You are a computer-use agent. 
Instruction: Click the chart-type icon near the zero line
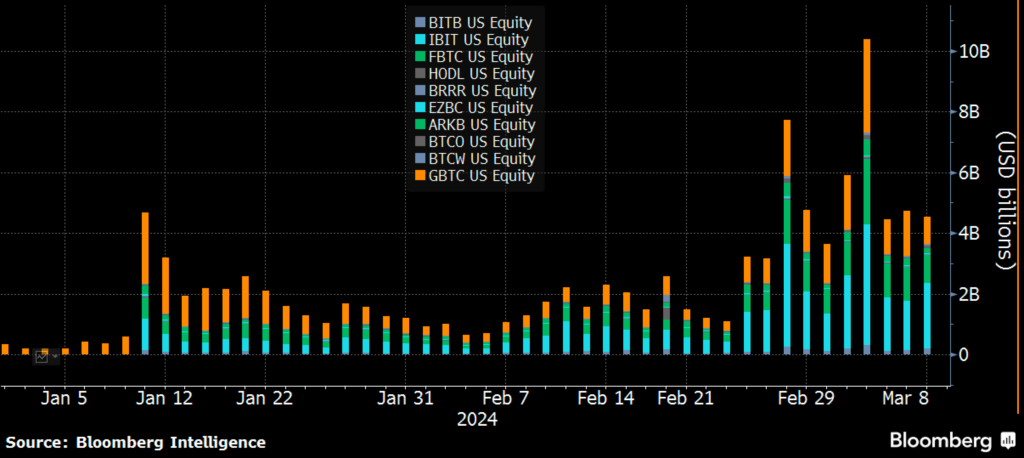point(42,357)
